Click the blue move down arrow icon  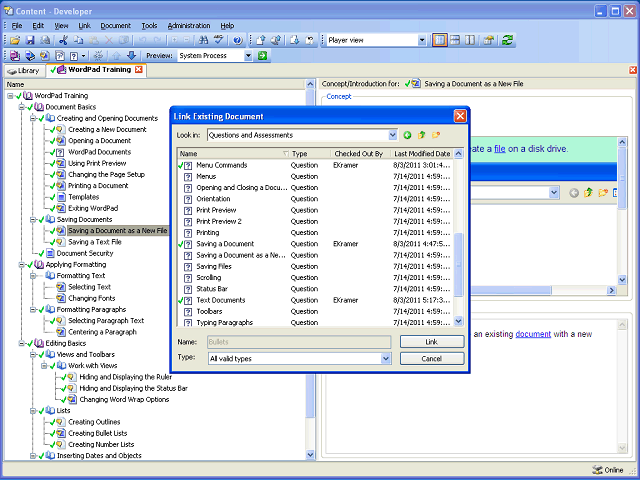click(x=131, y=56)
